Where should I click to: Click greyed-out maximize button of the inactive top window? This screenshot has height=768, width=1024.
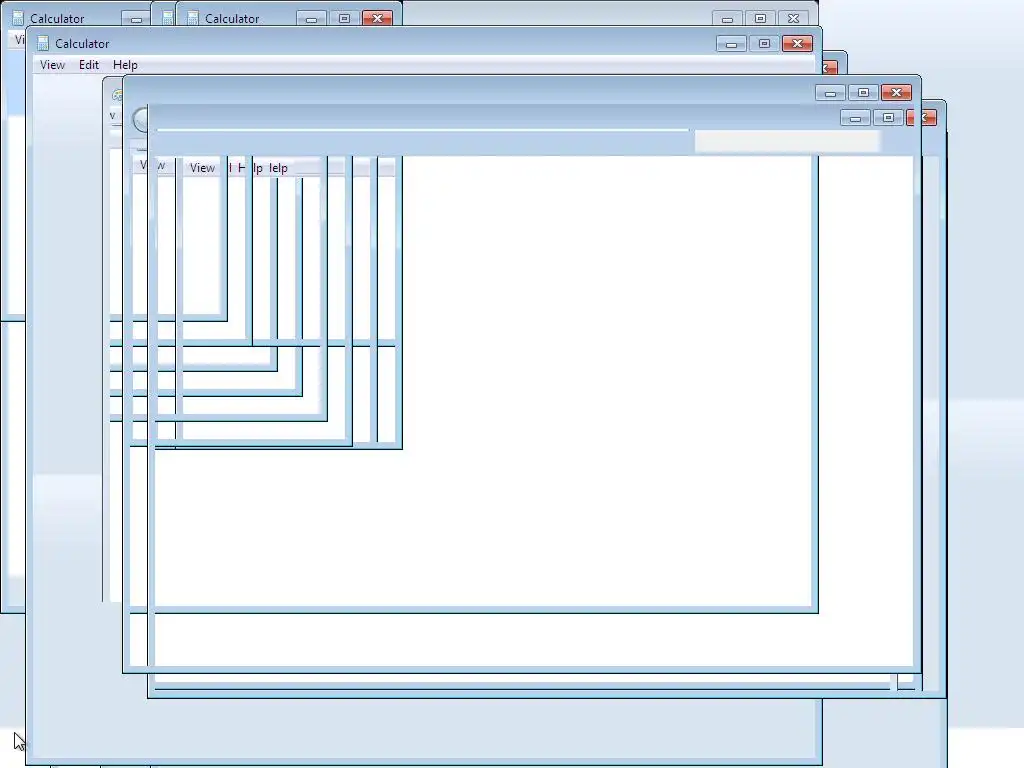(x=760, y=18)
